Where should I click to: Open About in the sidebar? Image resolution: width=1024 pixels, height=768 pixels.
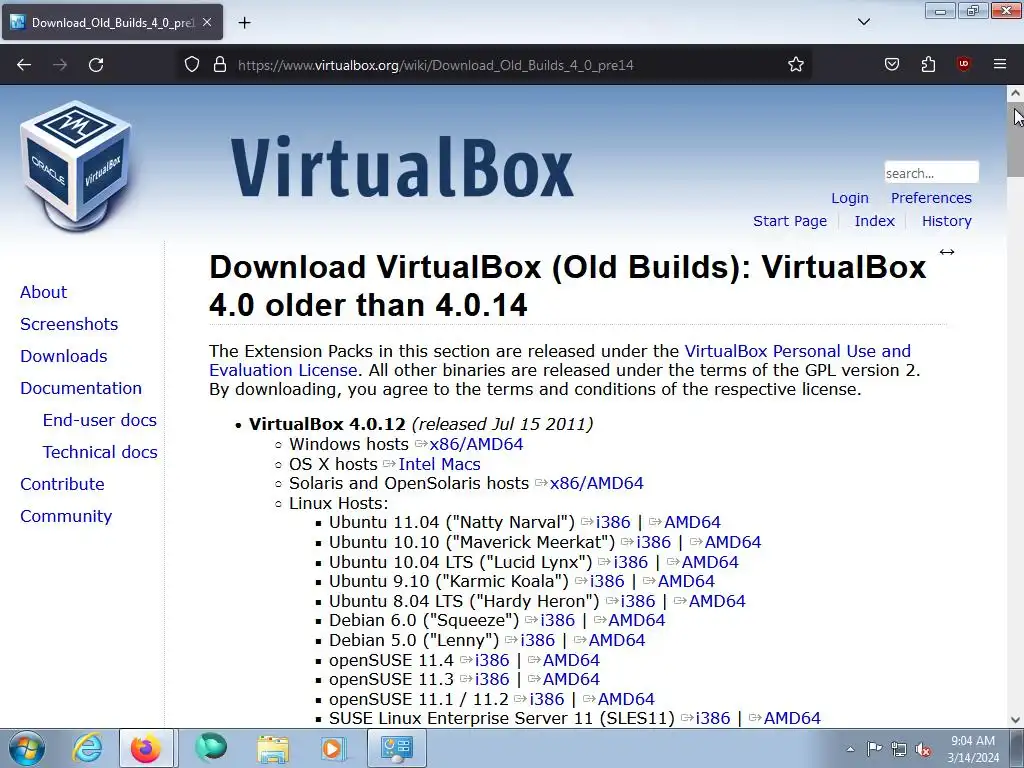pyautogui.click(x=43, y=292)
